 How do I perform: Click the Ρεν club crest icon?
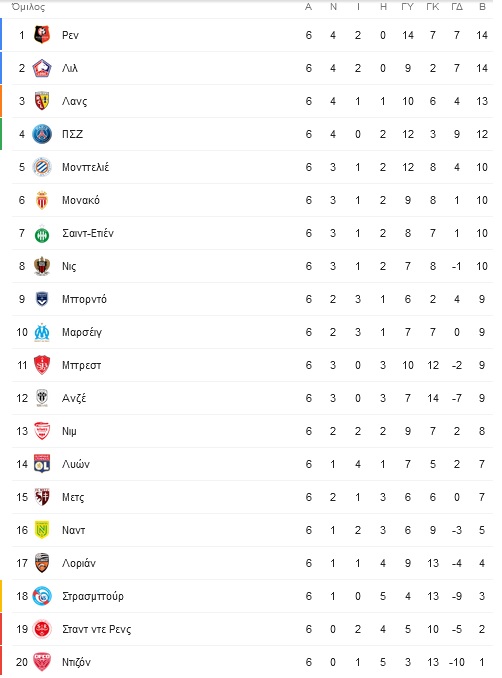coord(42,35)
